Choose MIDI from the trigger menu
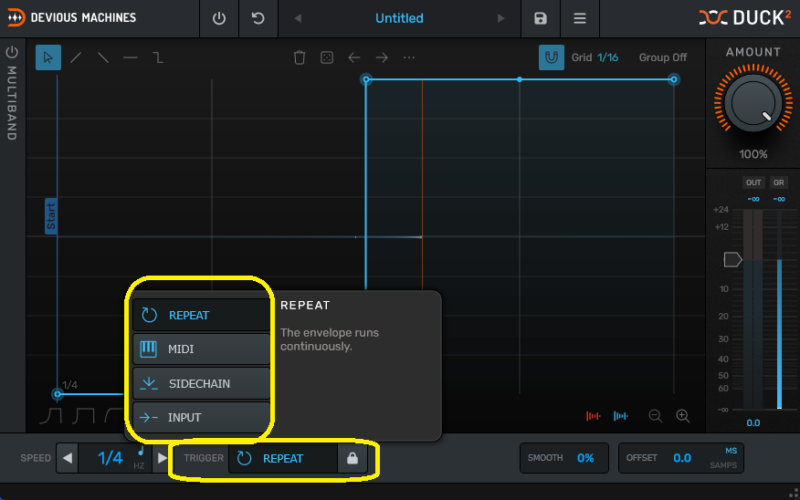The height and width of the screenshot is (500, 800). click(x=201, y=349)
